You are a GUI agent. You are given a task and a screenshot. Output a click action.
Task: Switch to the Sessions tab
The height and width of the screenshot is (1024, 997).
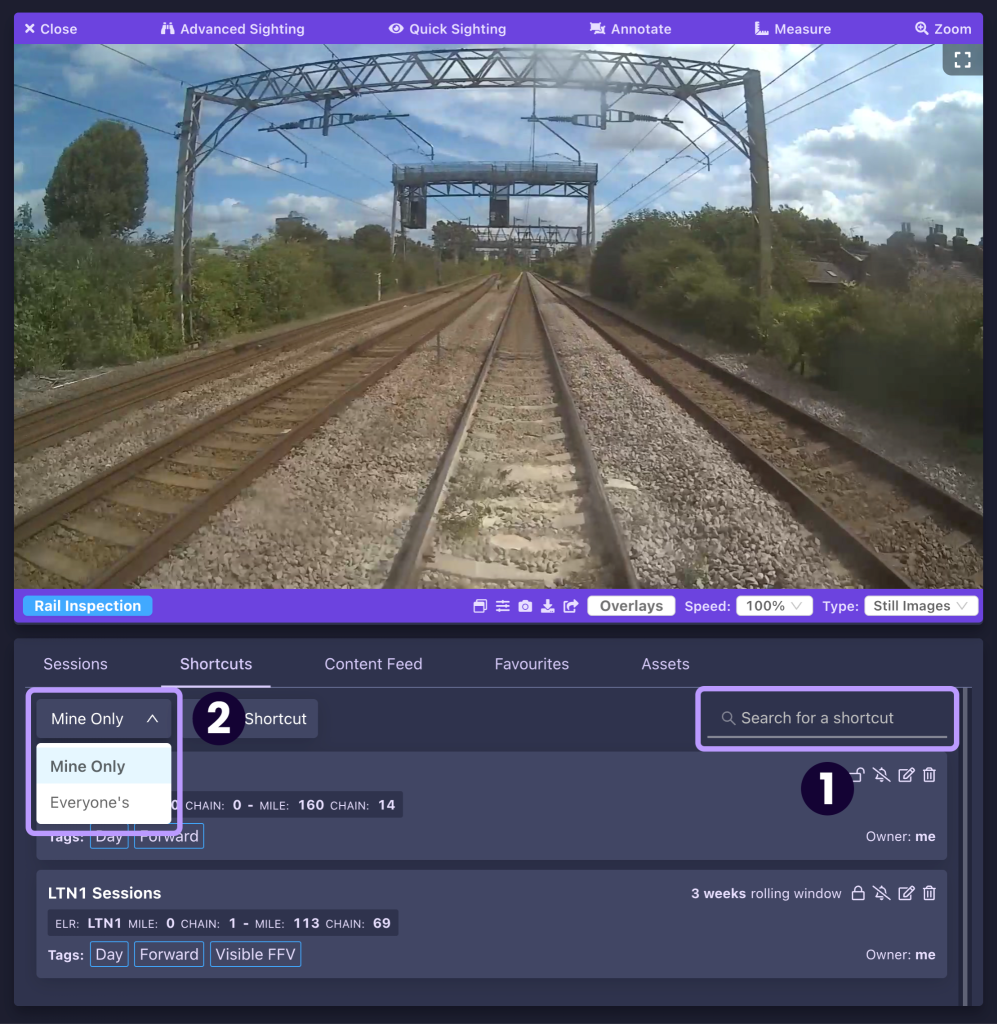75,664
